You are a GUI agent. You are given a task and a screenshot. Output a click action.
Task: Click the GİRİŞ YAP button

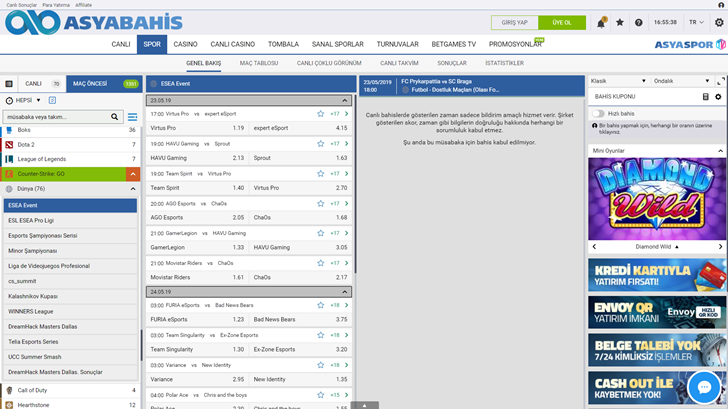(x=514, y=23)
